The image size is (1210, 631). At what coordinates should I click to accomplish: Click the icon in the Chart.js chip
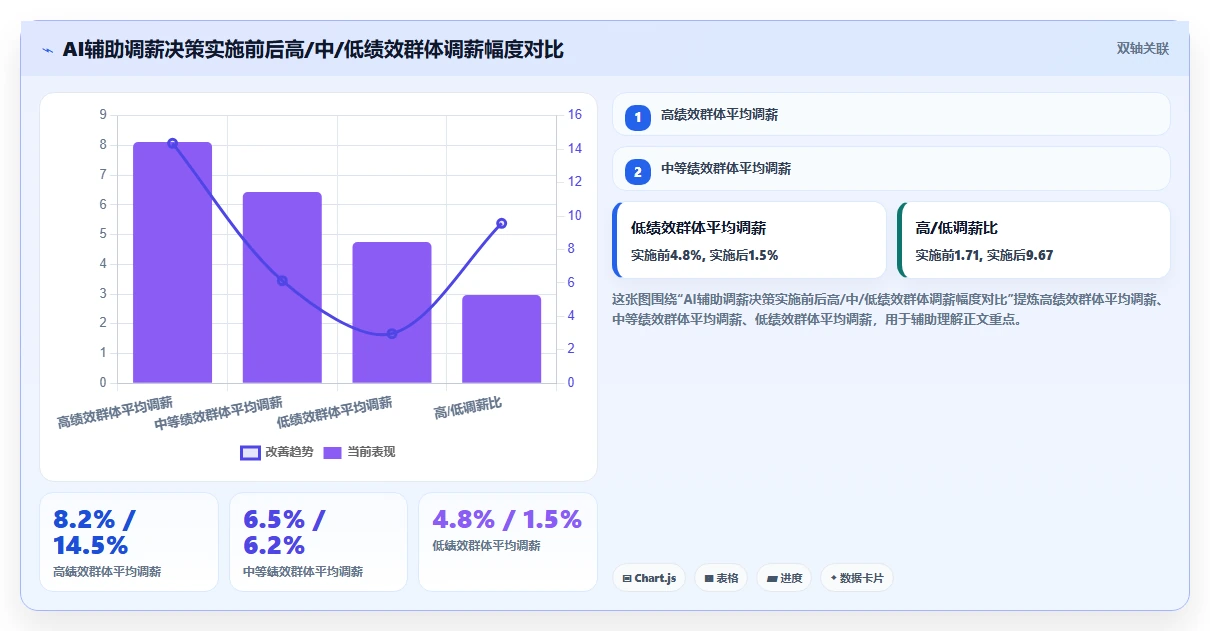(x=627, y=578)
